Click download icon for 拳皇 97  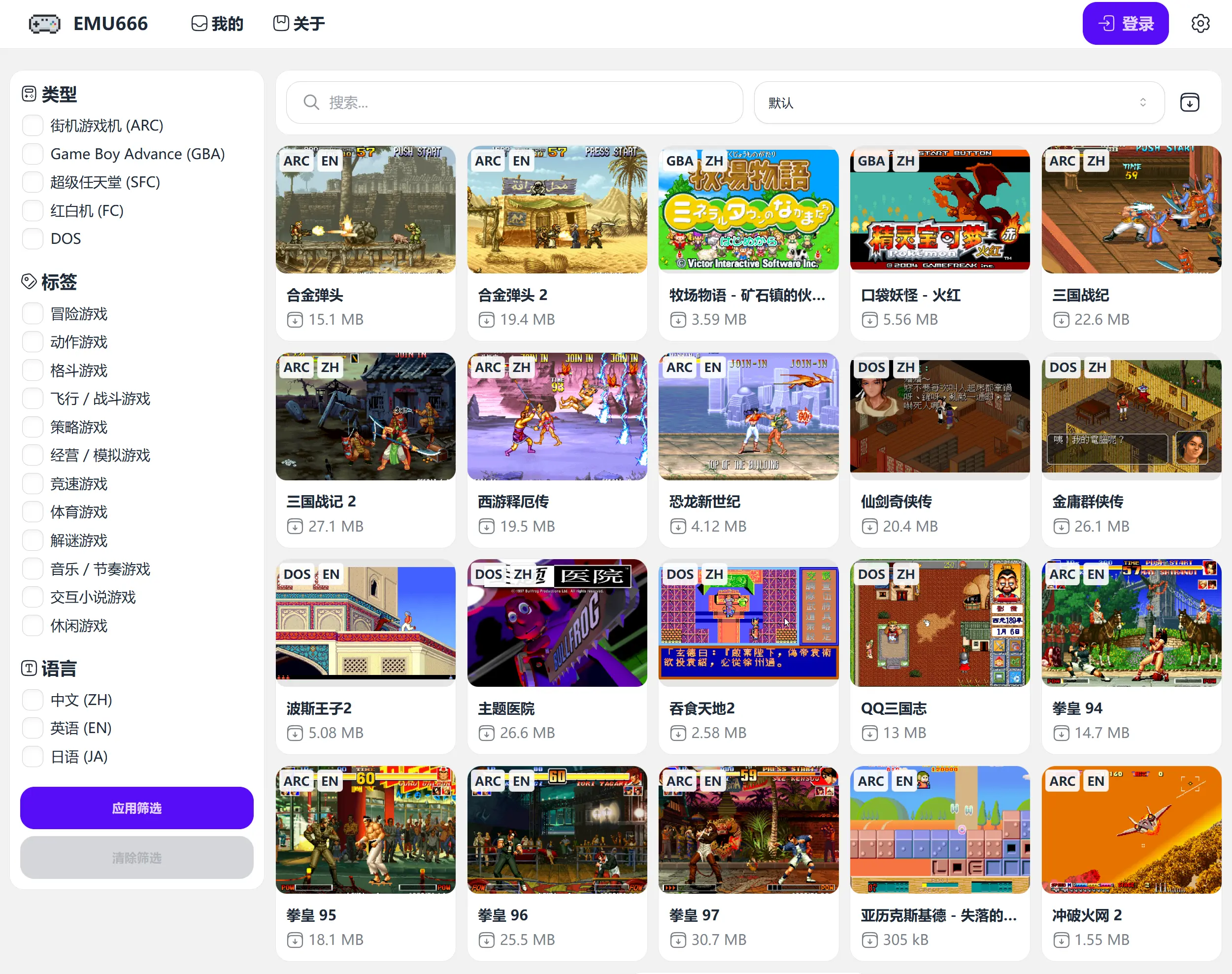pos(678,940)
